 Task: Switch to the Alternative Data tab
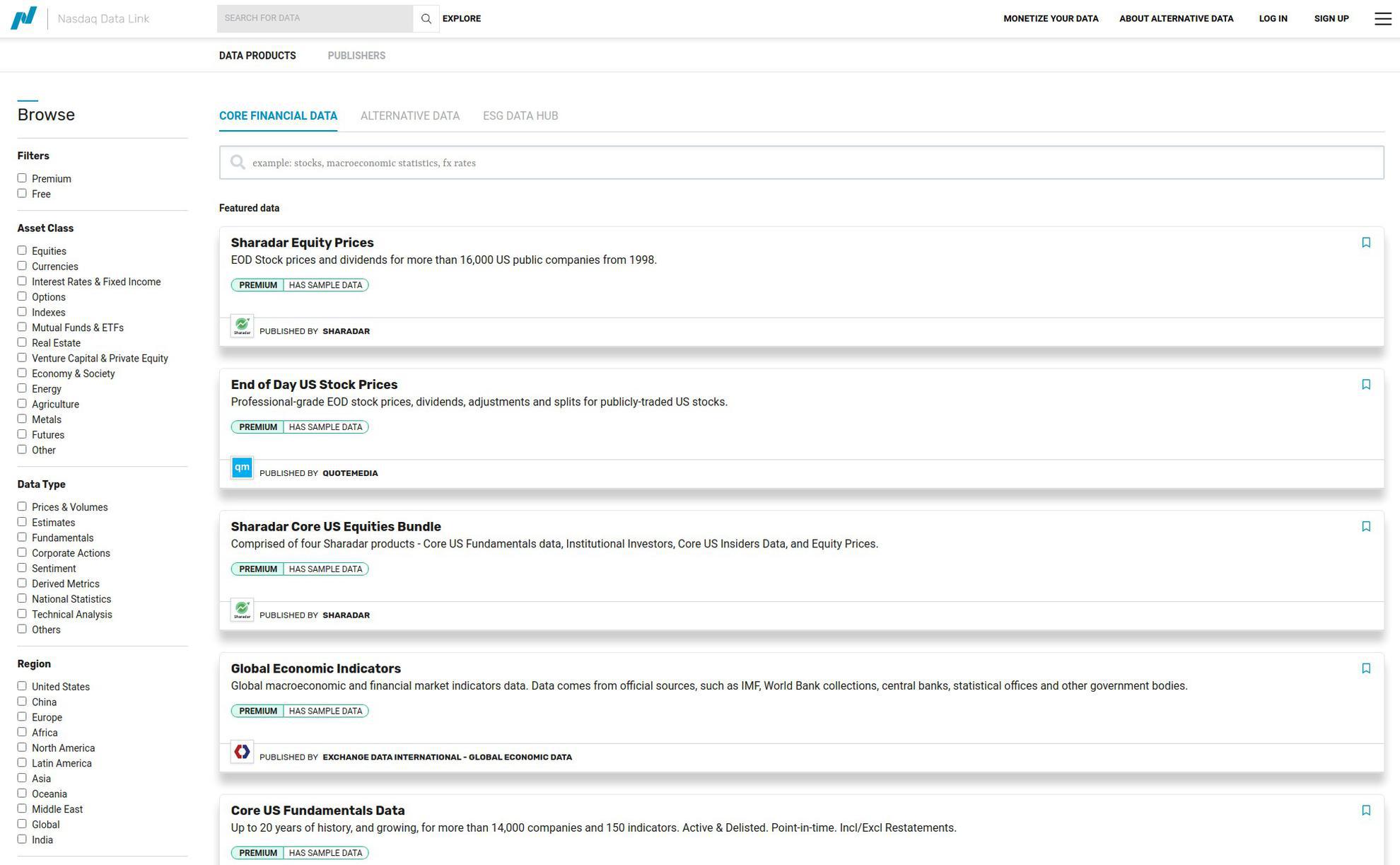[409, 116]
